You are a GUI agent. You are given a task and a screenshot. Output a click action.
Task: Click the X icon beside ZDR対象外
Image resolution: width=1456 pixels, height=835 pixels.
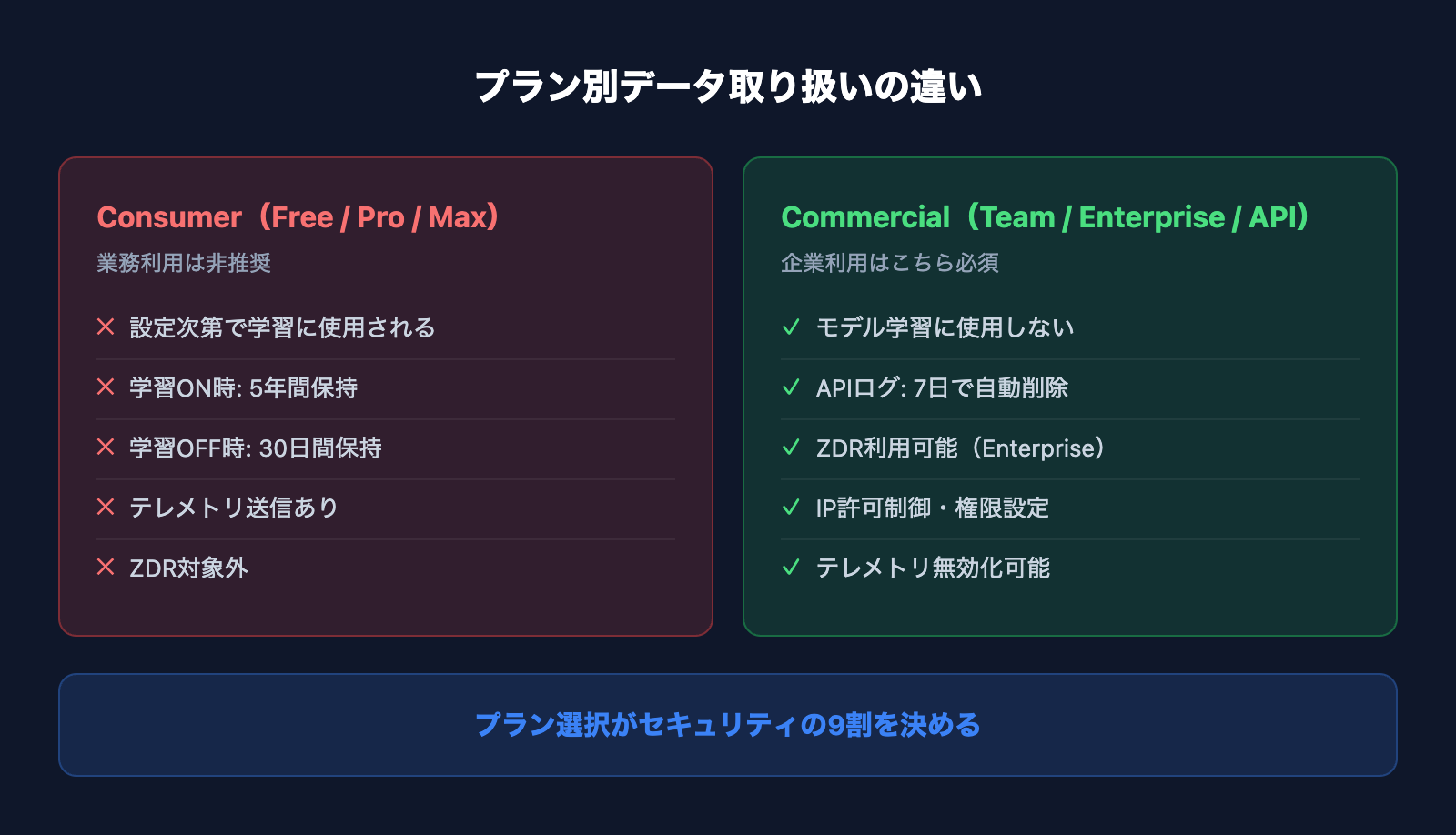click(x=106, y=567)
